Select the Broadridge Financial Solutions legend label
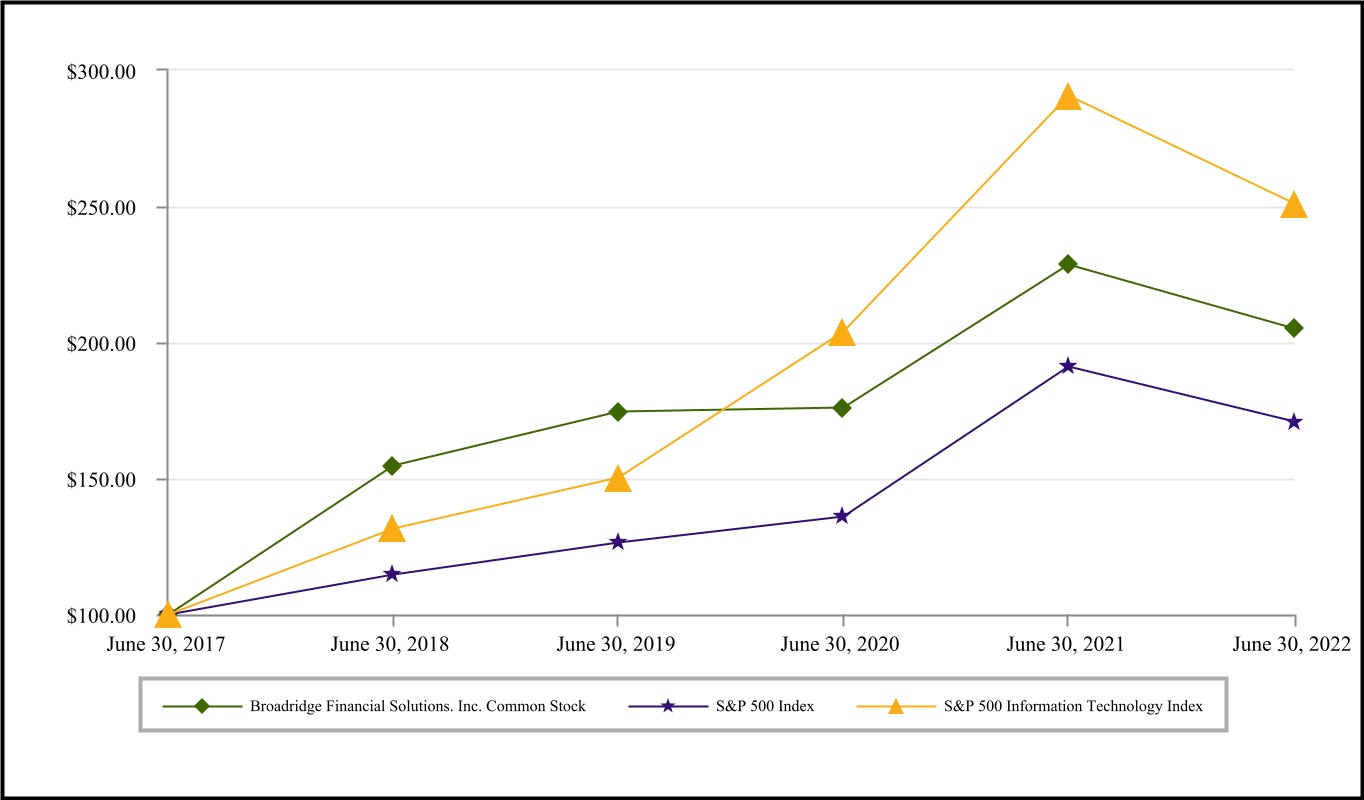Image resolution: width=1364 pixels, height=800 pixels. coord(417,706)
